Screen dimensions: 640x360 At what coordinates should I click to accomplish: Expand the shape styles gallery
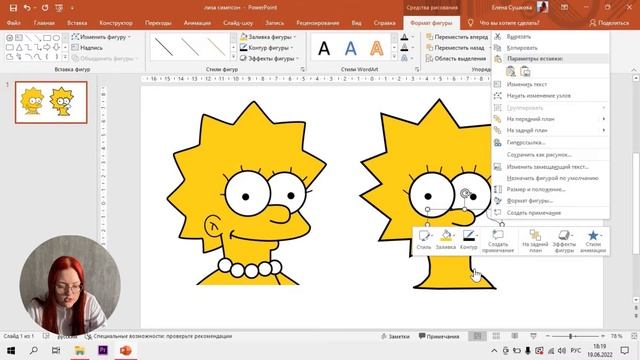[x=233, y=58]
